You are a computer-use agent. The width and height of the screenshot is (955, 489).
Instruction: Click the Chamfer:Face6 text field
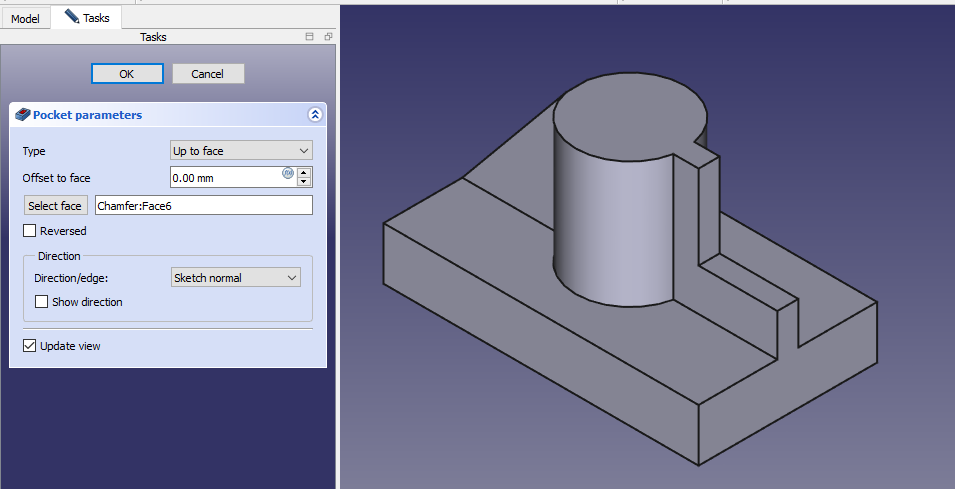203,206
